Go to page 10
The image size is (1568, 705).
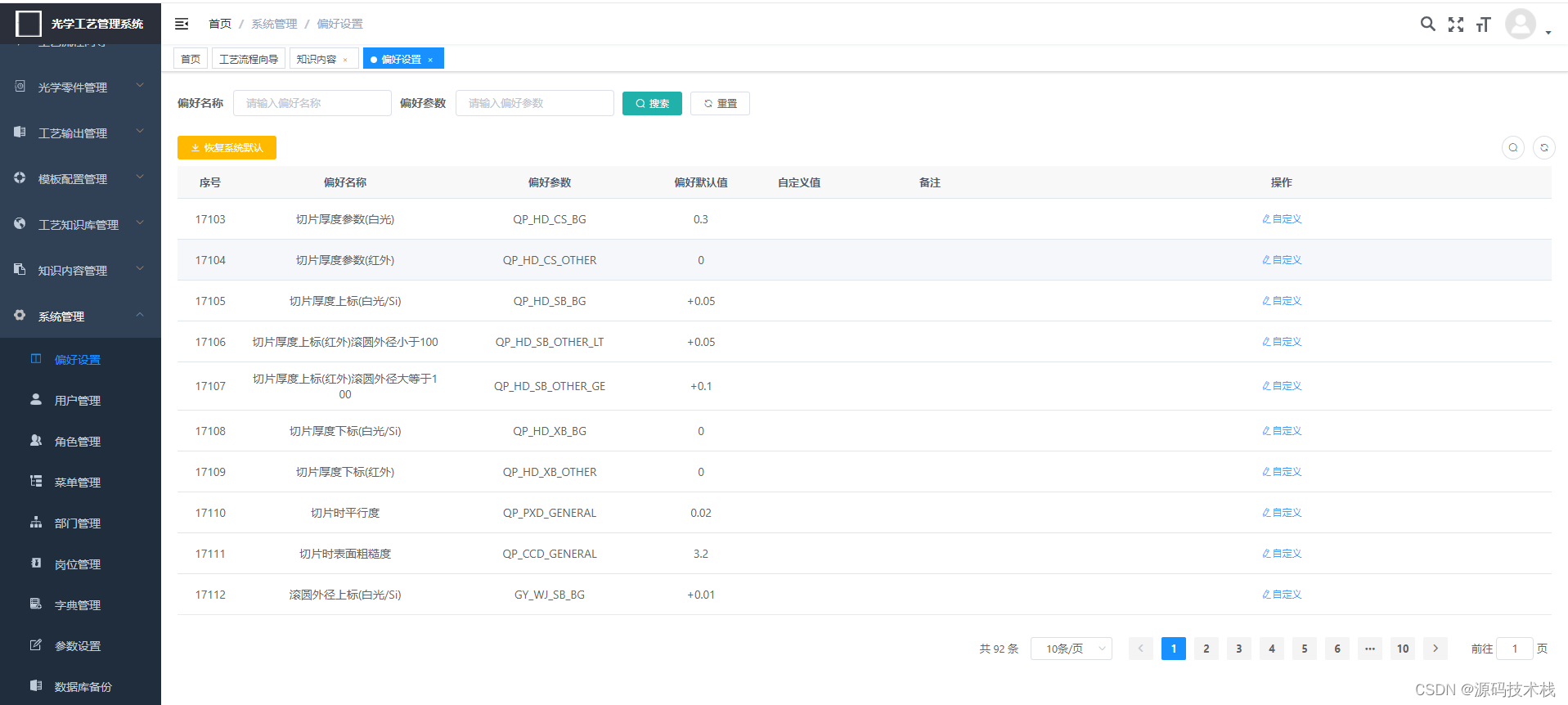click(1403, 649)
